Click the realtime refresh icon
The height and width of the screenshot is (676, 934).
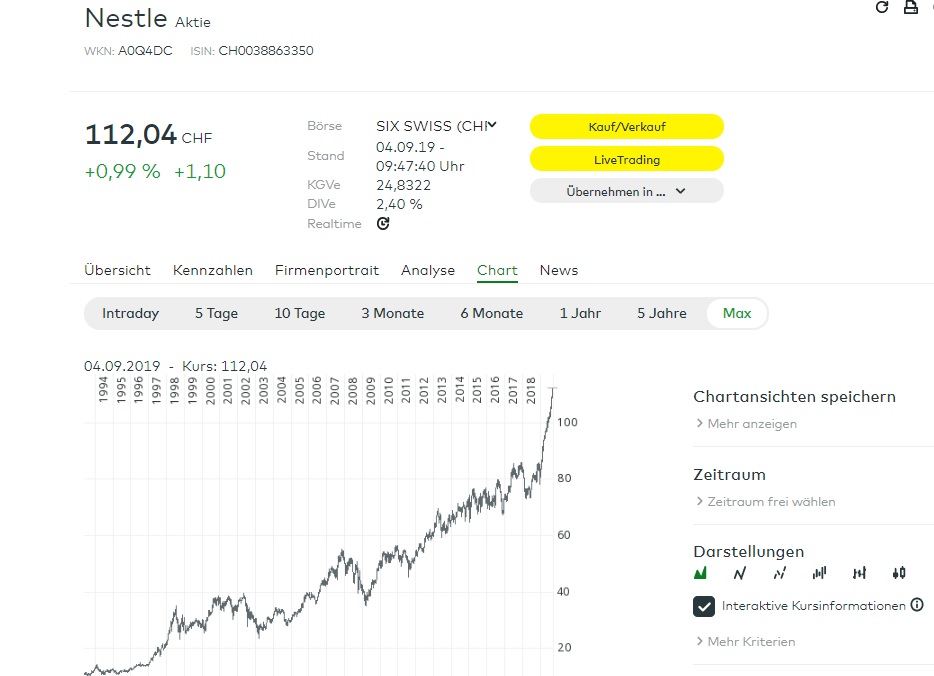point(383,223)
